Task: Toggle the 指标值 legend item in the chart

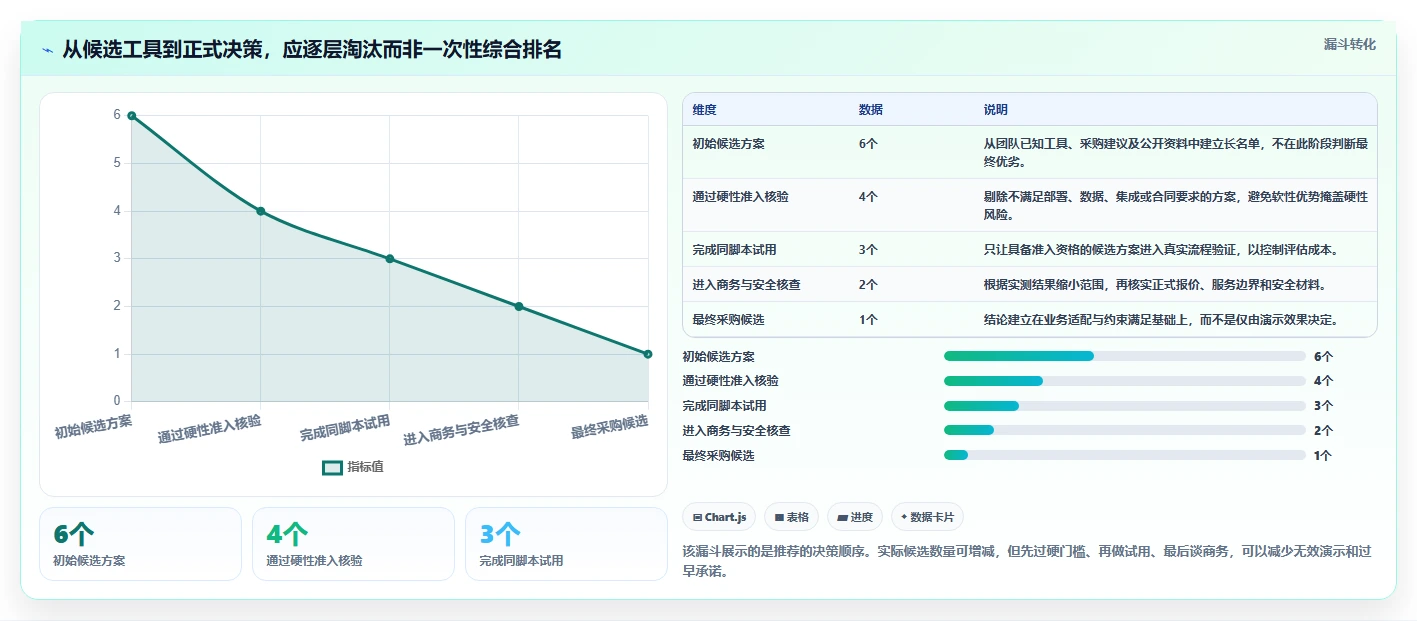Action: pos(353,467)
